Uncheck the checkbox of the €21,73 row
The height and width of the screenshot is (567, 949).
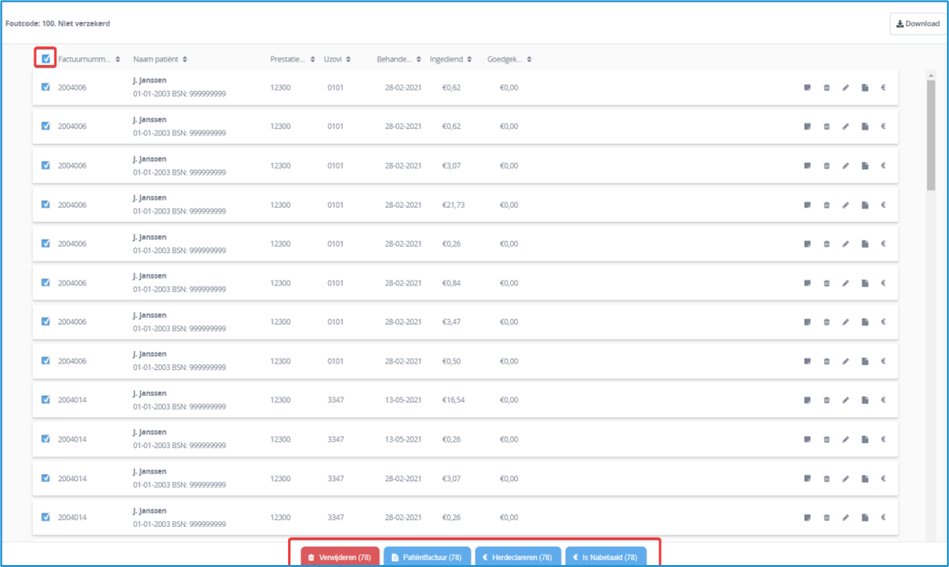(46, 204)
